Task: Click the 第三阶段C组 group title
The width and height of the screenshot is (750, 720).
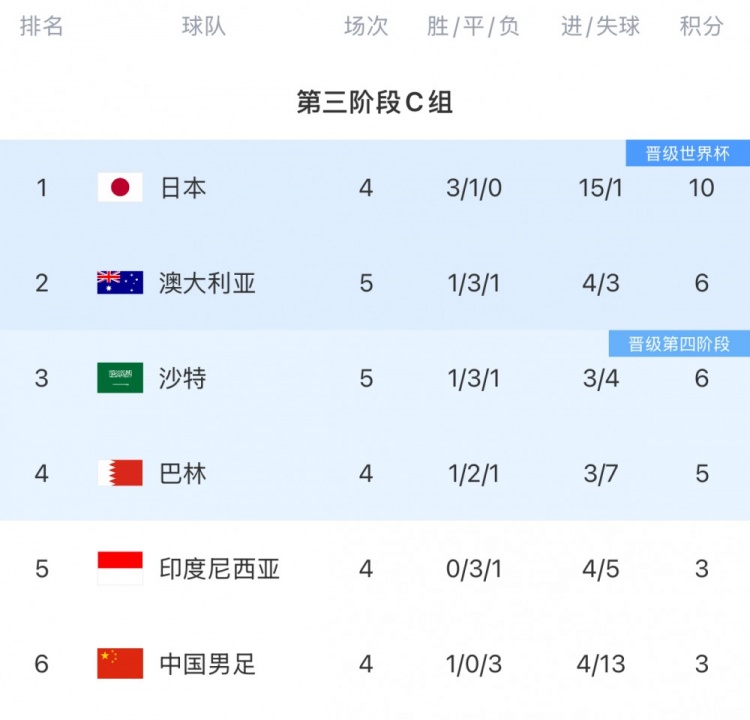Action: pyautogui.click(x=375, y=102)
